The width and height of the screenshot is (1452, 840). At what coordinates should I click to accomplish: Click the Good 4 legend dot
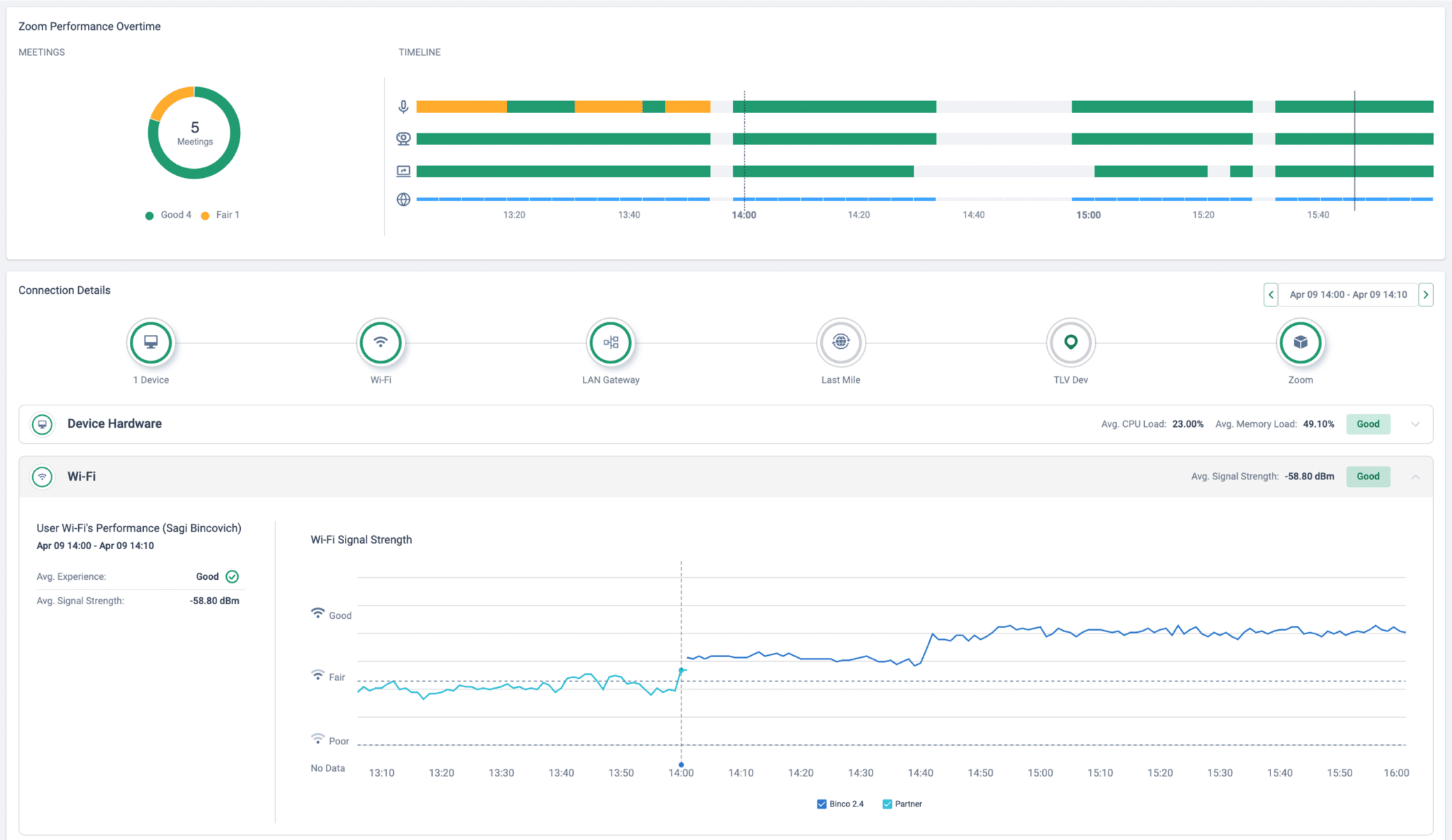[149, 216]
